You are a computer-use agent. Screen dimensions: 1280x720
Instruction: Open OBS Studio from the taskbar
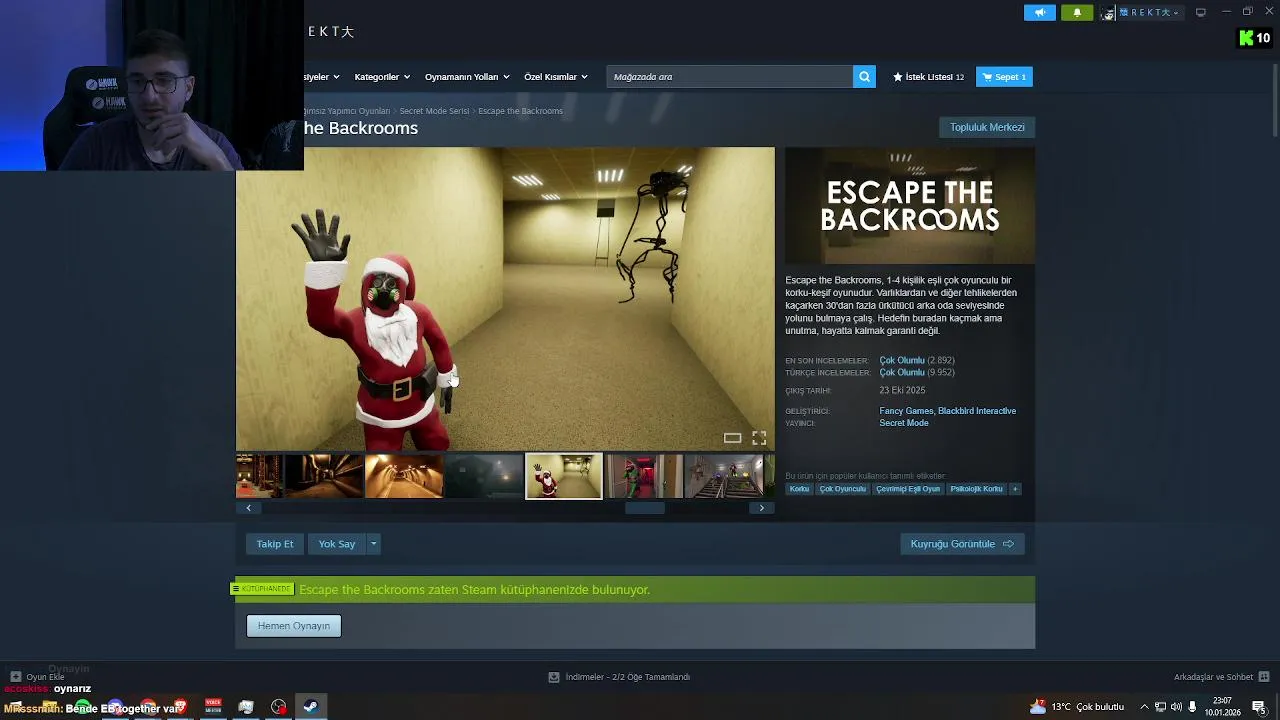pos(278,707)
